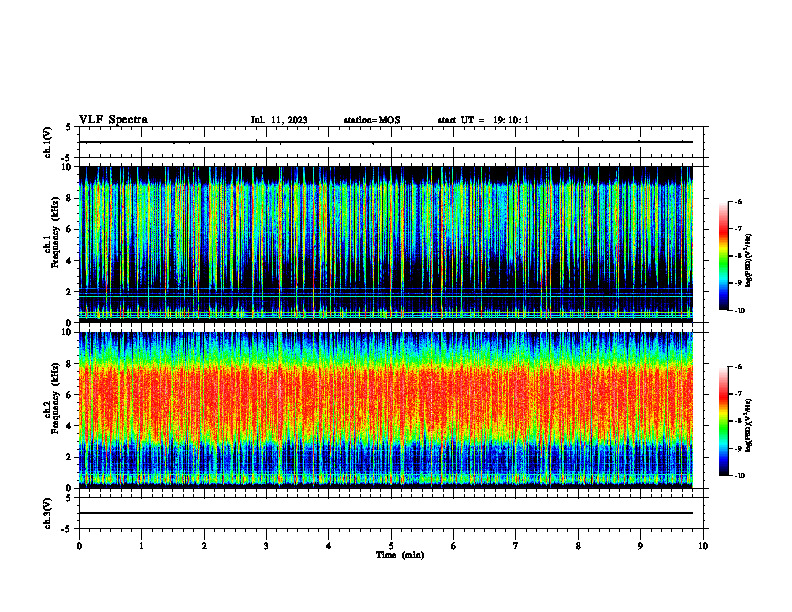792x612 pixels.
Task: Select the "start UT = 19:10:1" text
Action: tap(483, 120)
